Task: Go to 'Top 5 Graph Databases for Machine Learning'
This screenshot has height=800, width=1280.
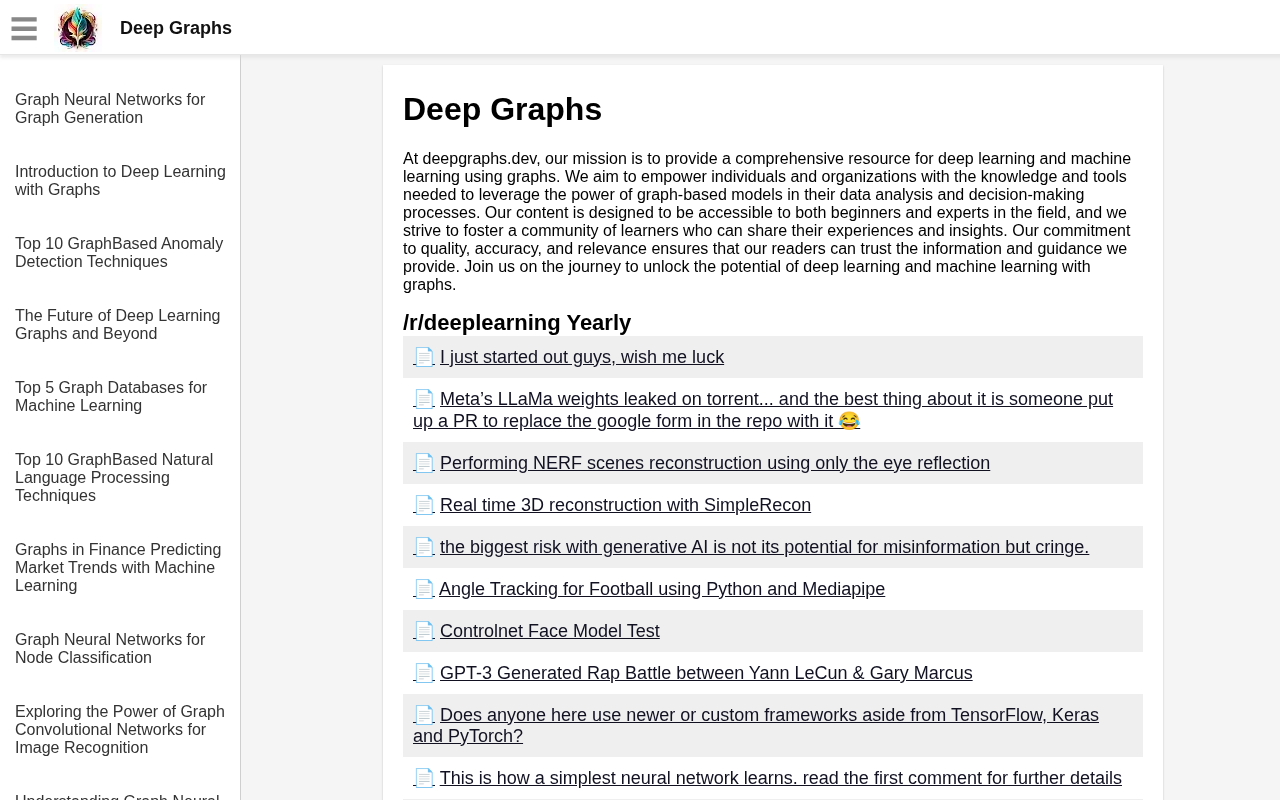Action: (111, 396)
